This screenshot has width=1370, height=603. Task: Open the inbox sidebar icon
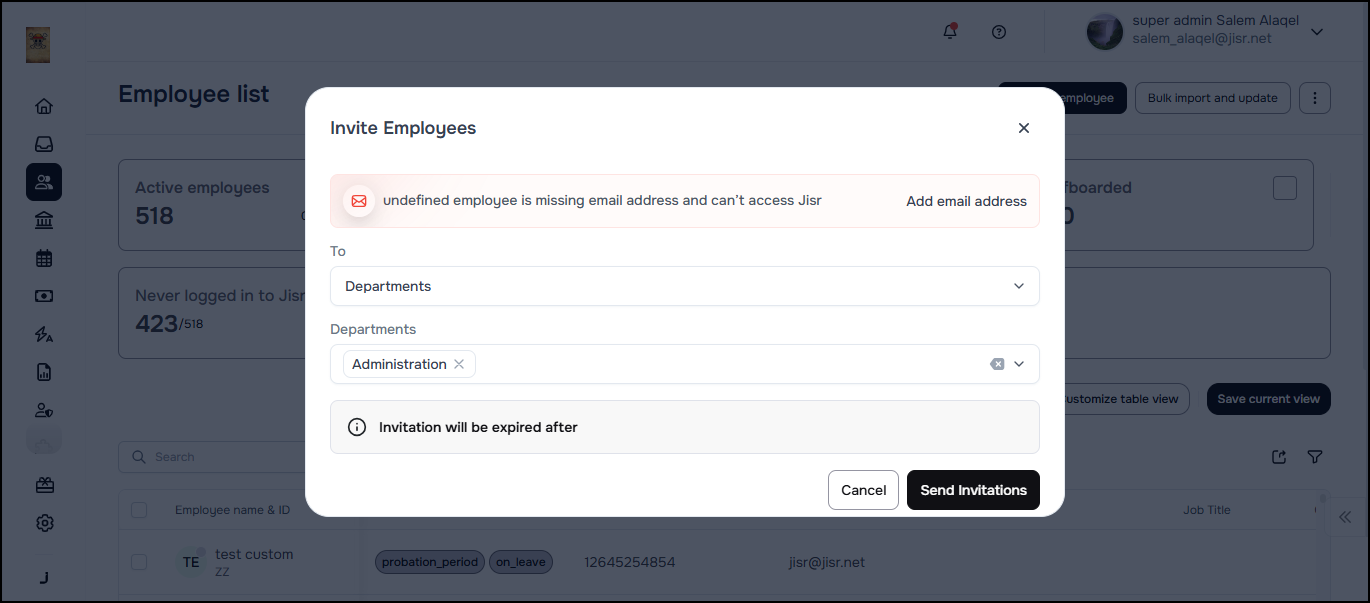44,144
